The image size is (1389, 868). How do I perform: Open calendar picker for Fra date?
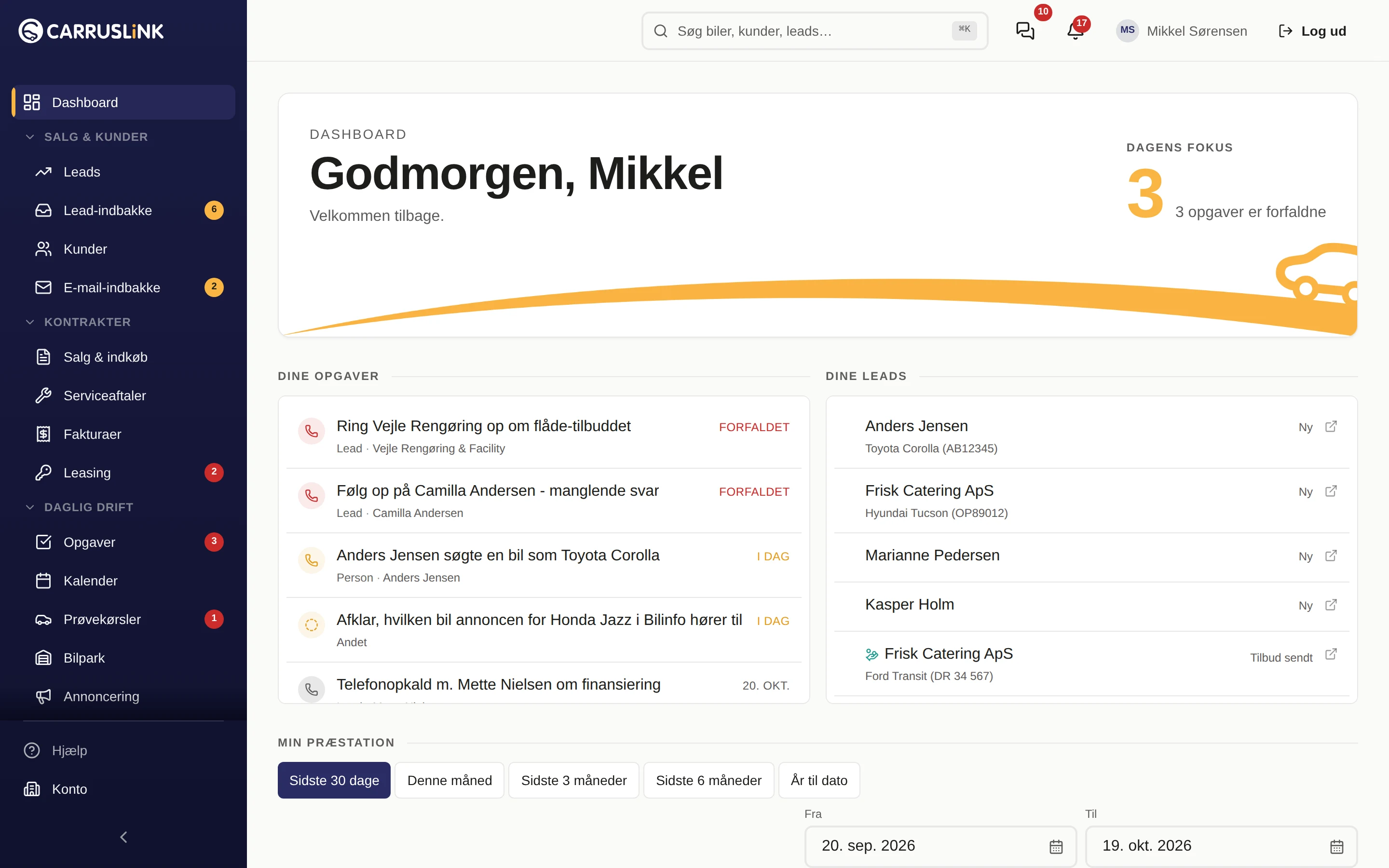(x=1056, y=846)
